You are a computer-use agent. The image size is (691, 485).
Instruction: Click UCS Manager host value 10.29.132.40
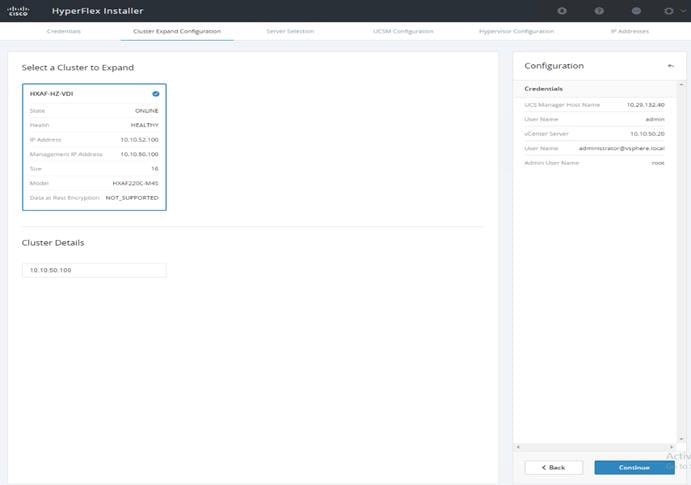tap(646, 105)
